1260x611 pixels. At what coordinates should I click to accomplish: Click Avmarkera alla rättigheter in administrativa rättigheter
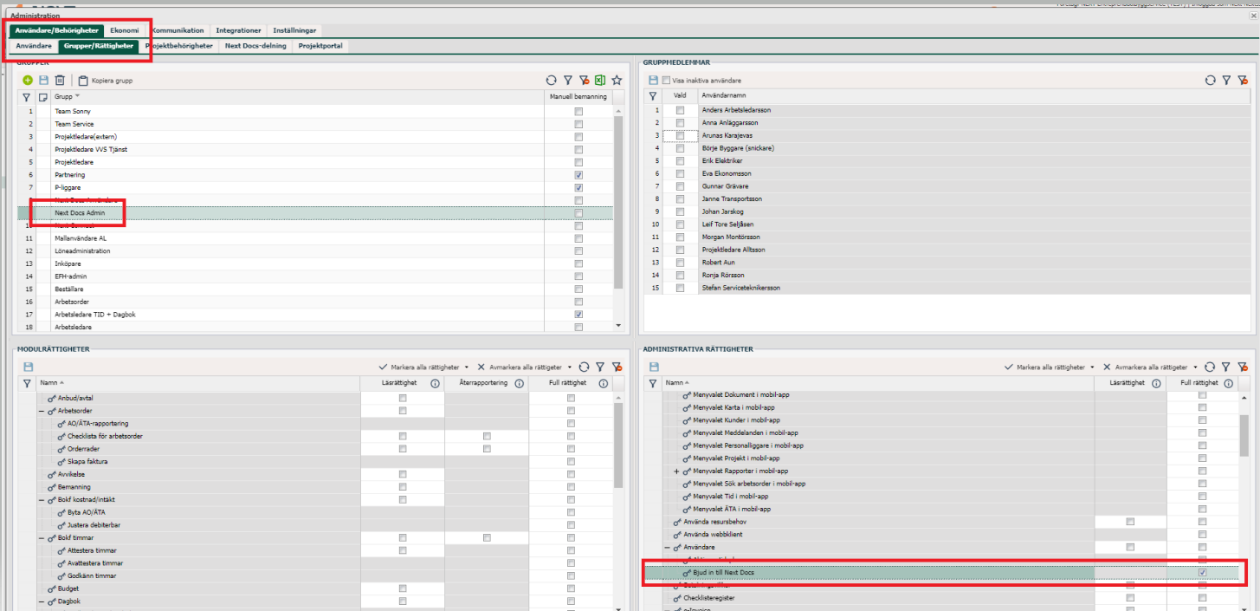1149,367
